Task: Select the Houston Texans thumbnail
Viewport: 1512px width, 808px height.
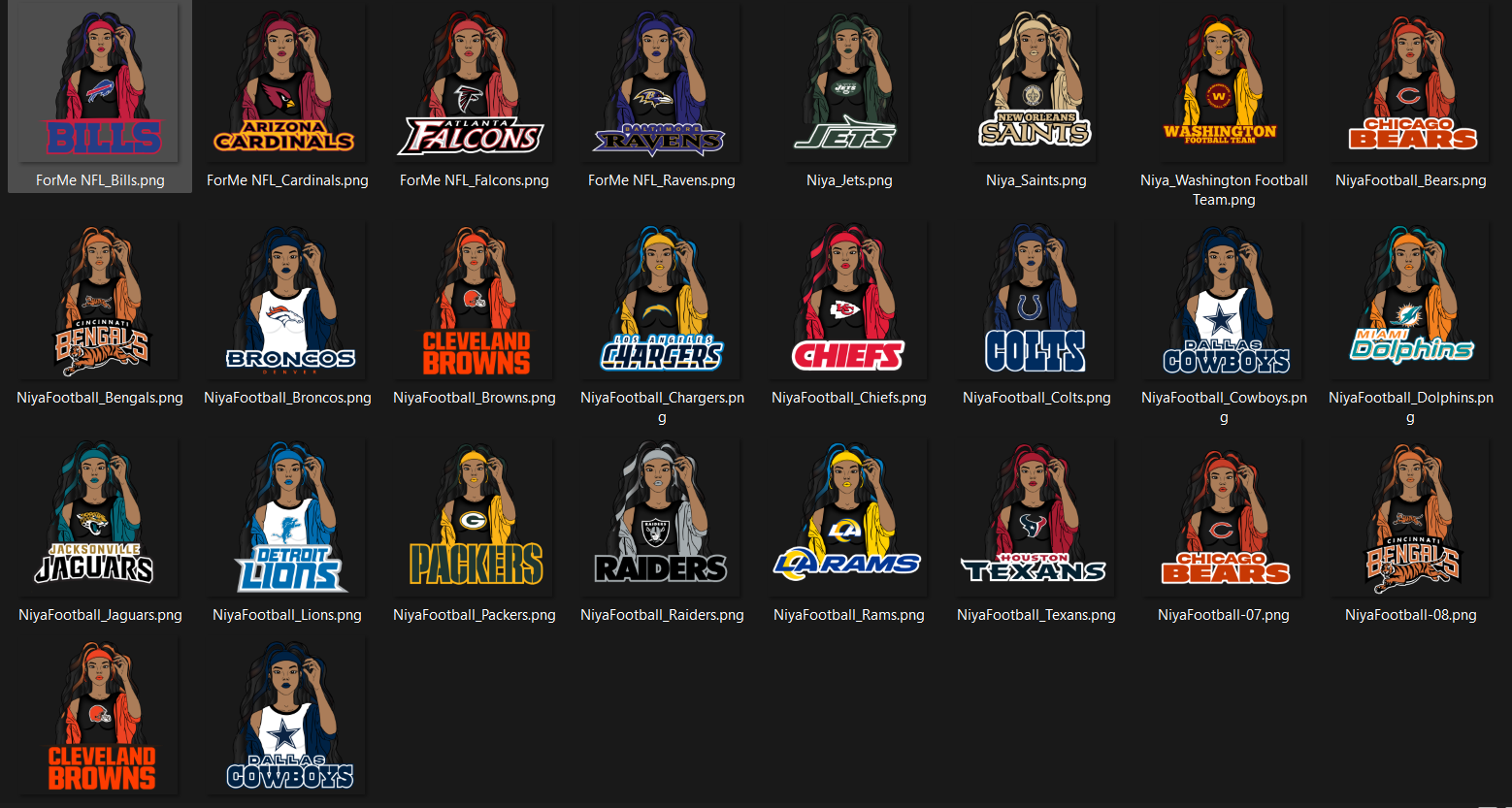Action: coord(1035,520)
